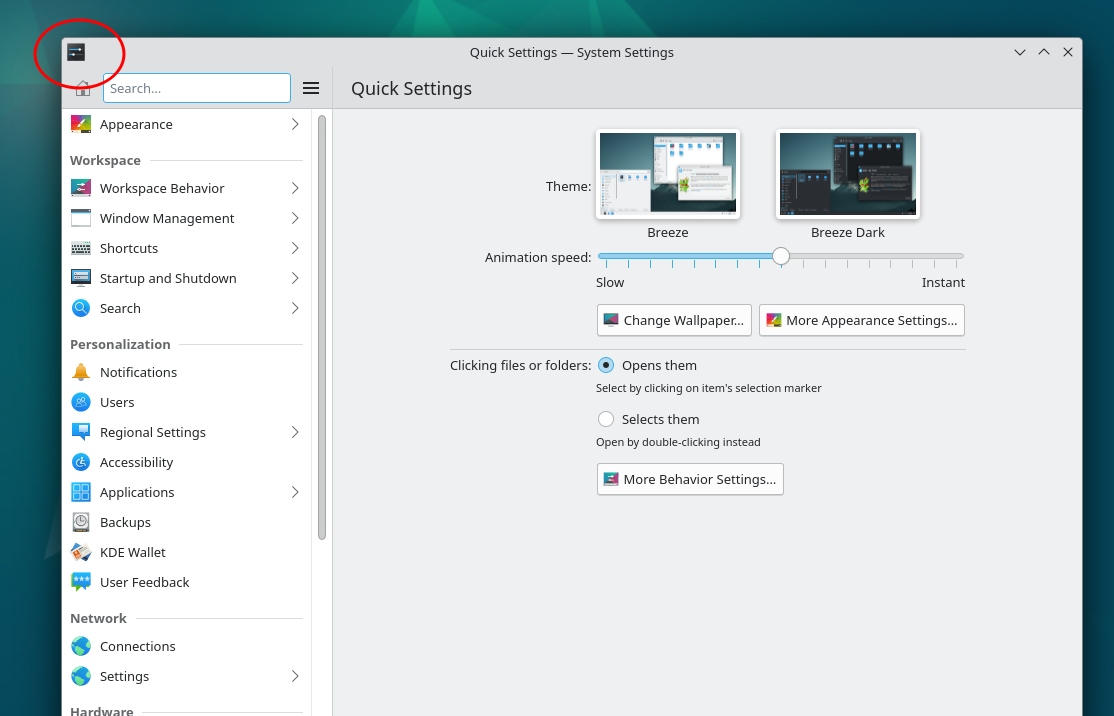Expand the Applications chevron
This screenshot has width=1114, height=716.
coord(295,492)
